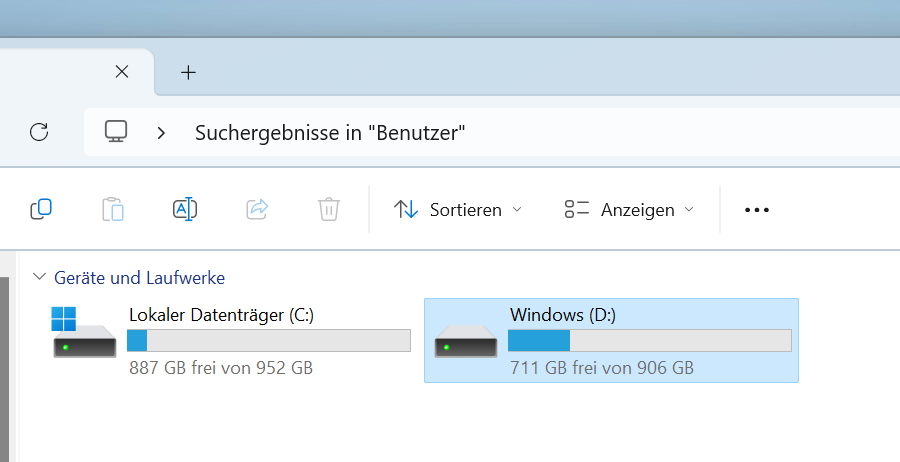Click the This PC monitor icon
This screenshot has width=900, height=462.
pyautogui.click(x=117, y=132)
